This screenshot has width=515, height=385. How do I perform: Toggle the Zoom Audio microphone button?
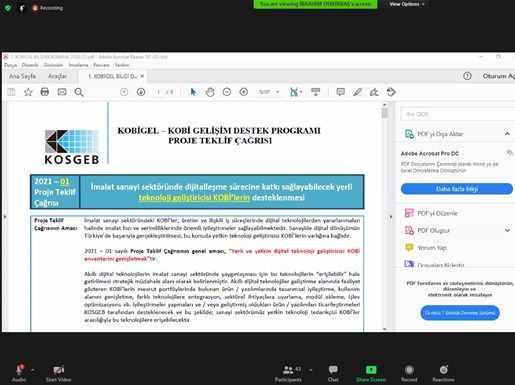point(19,373)
